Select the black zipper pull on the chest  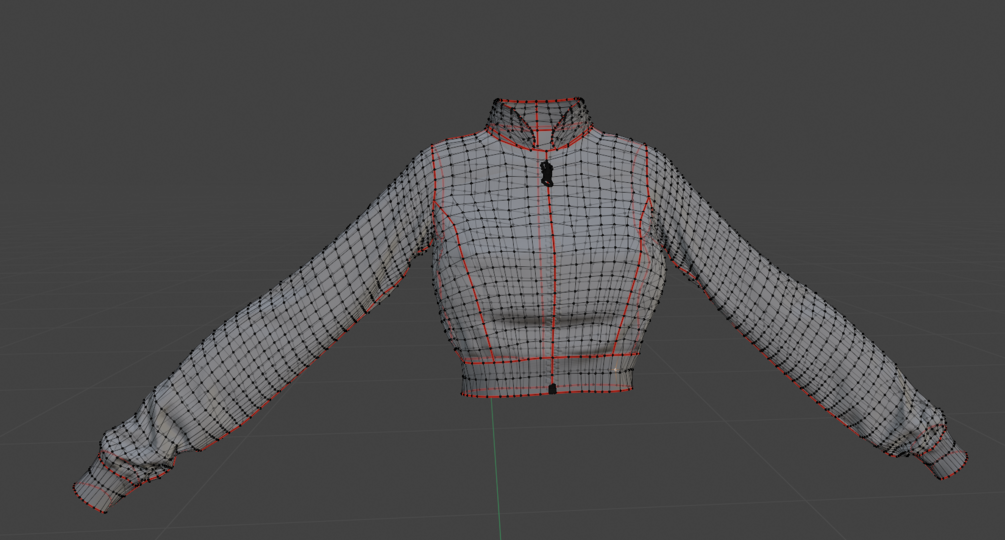[546, 174]
